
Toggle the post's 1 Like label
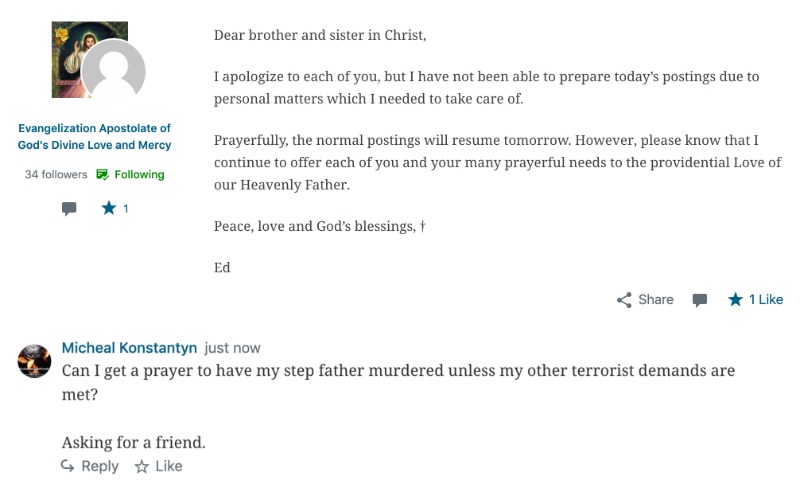766,299
